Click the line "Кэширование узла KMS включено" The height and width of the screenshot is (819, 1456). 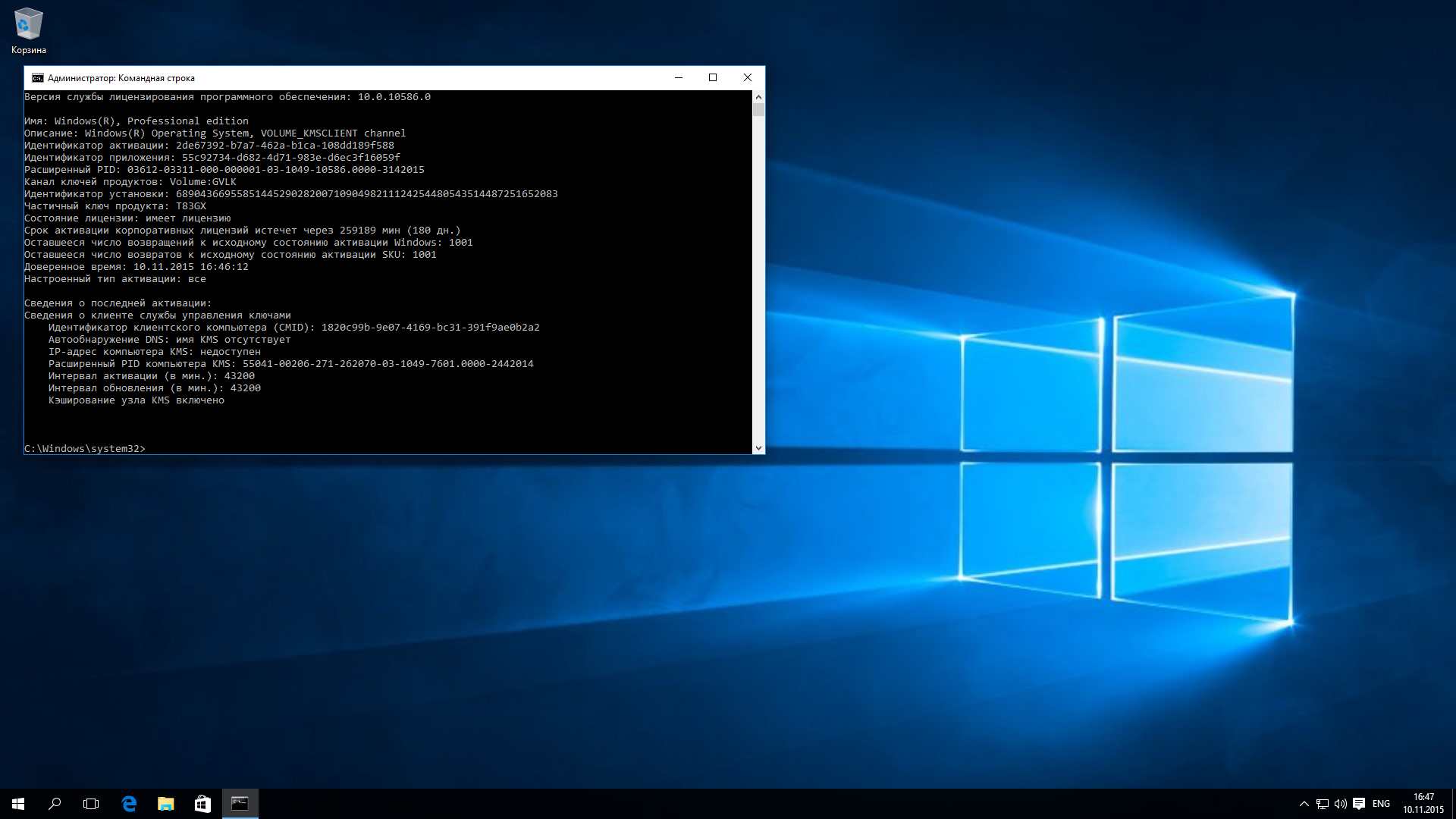click(x=136, y=400)
